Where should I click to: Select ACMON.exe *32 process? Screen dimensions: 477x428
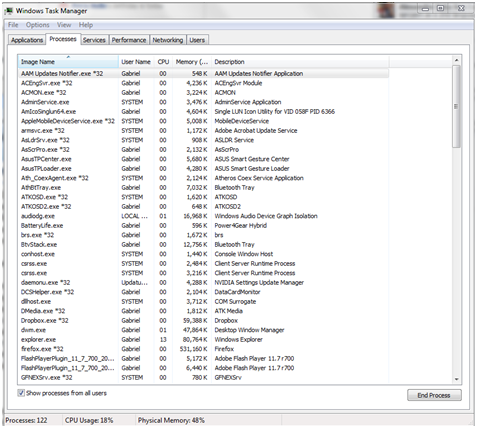point(203,92)
